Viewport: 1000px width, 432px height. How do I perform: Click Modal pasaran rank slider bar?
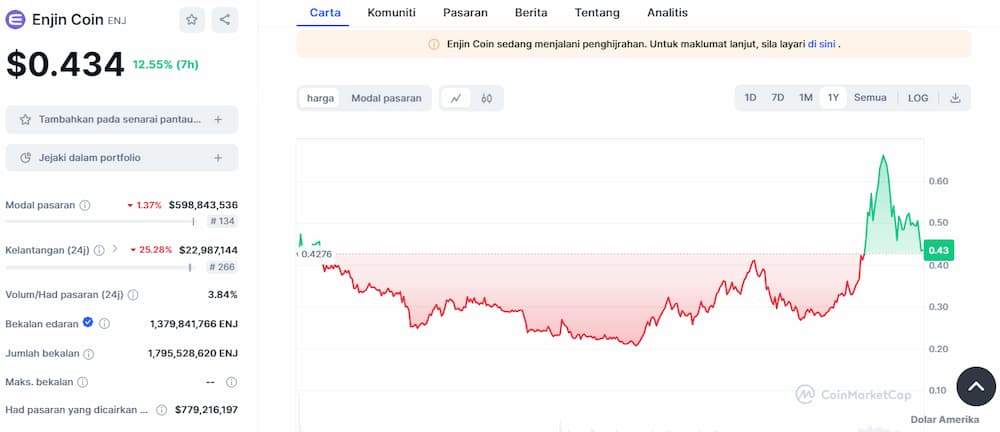coord(100,221)
